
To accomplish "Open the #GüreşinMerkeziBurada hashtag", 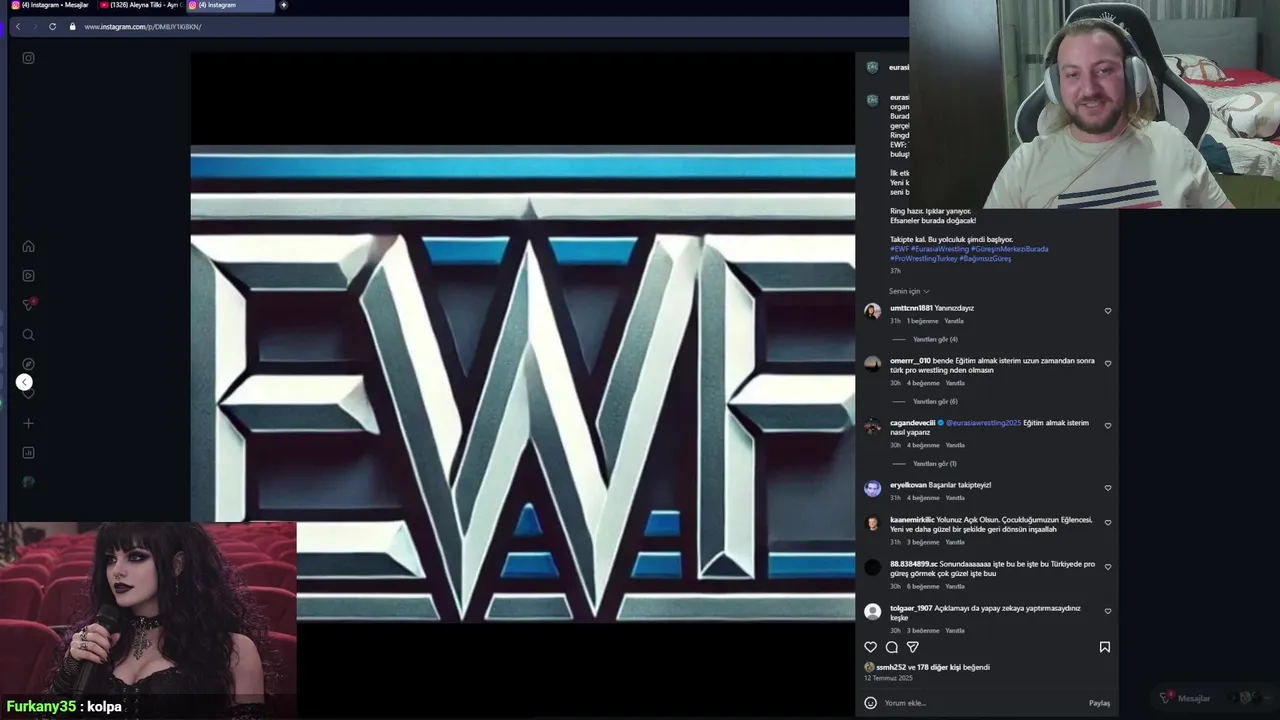I will pos(1010,249).
